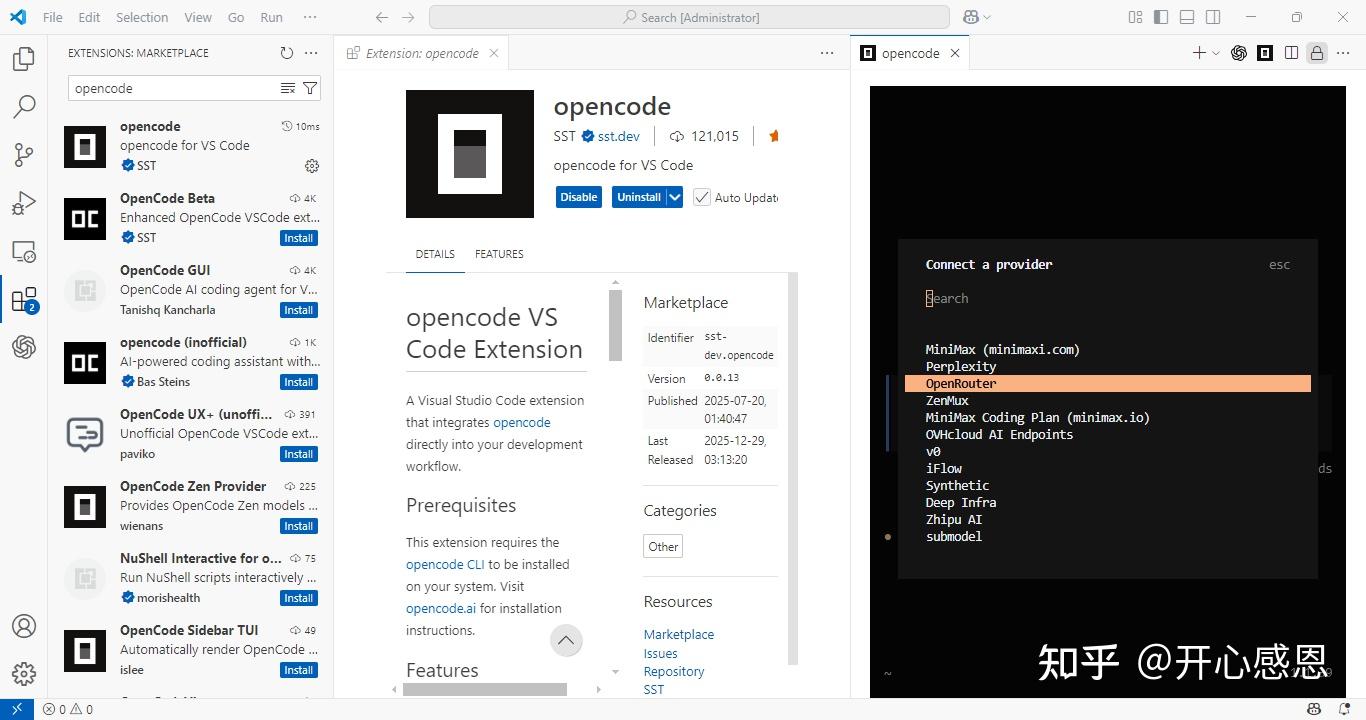Select the OpenRouter provider in the list
The width and height of the screenshot is (1366, 720).
click(1108, 384)
